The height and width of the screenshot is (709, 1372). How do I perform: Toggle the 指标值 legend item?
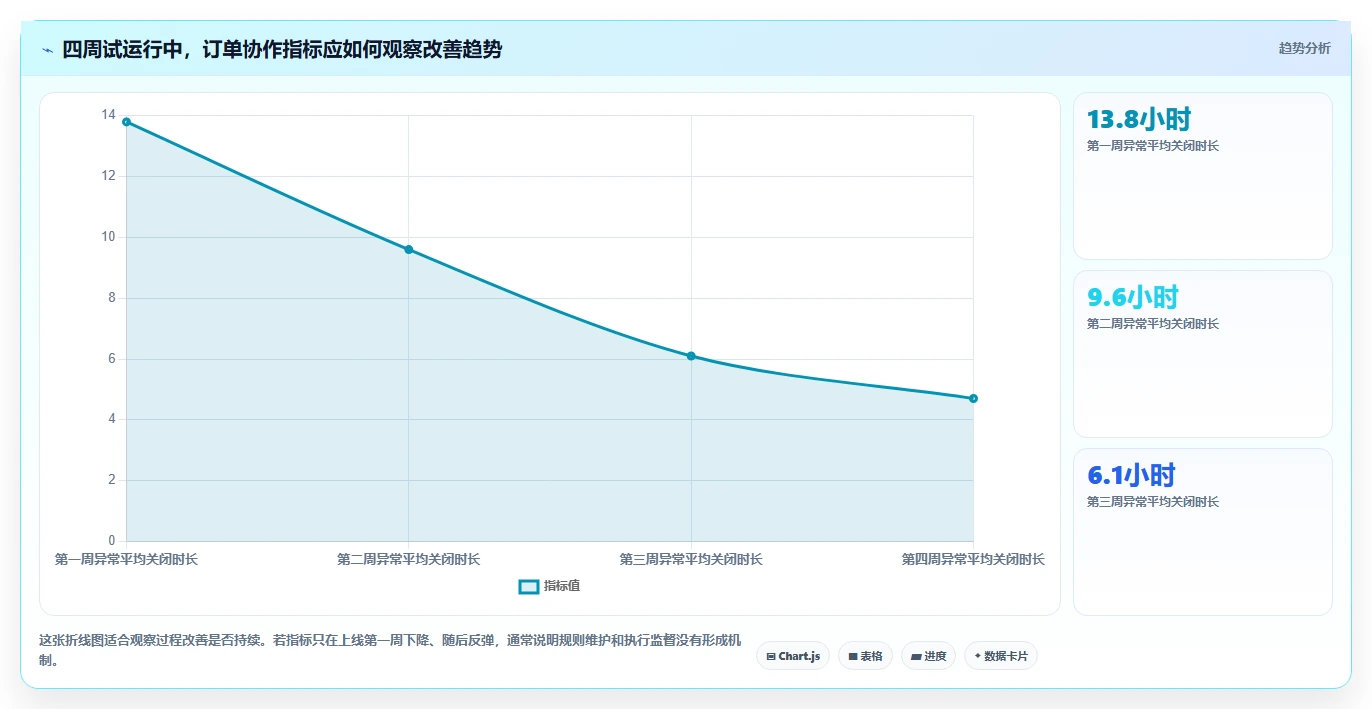pyautogui.click(x=549, y=586)
